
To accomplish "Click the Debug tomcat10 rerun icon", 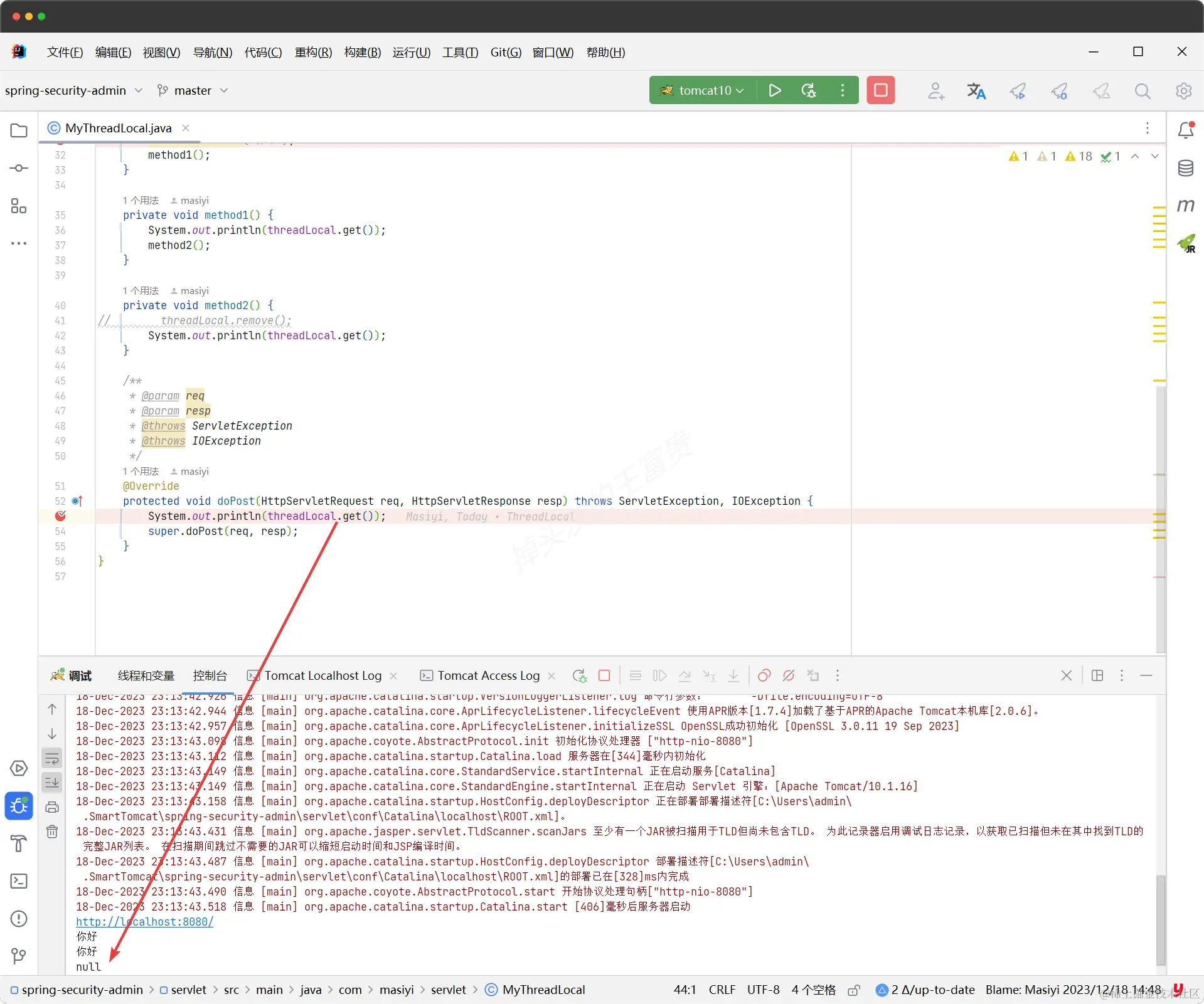I will (809, 90).
